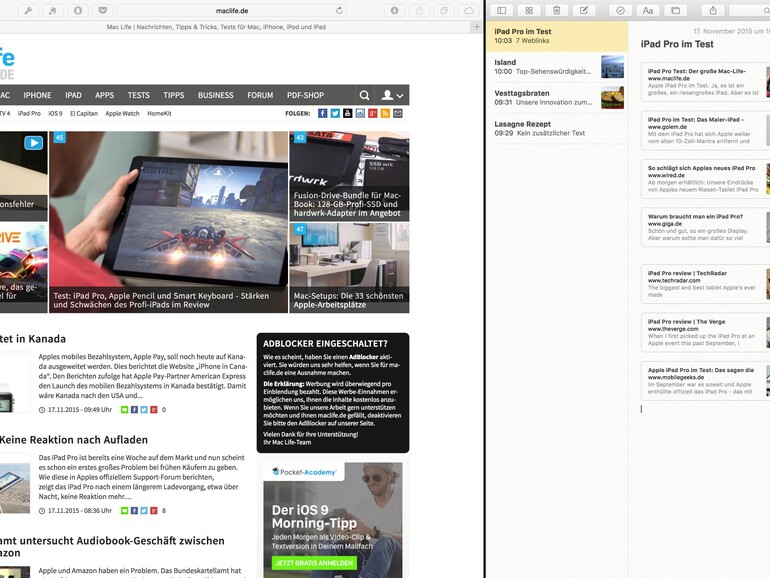Select the 'iPad Pro im Test' note
Image resolution: width=770 pixels, height=578 pixels.
click(557, 36)
